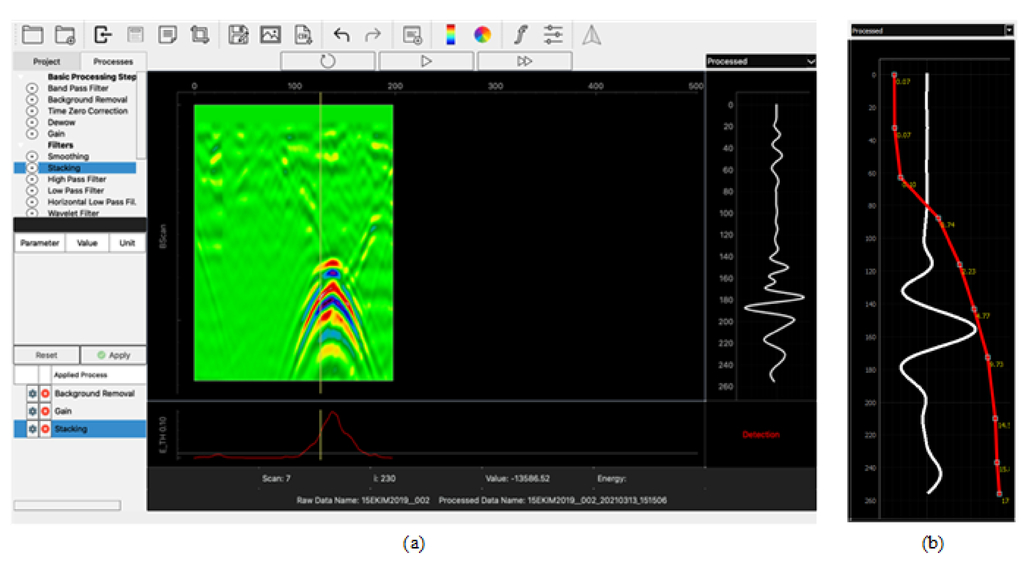Click the grayed-out save disk icon
Image resolution: width=1030 pixels, height=566 pixels.
pos(135,34)
